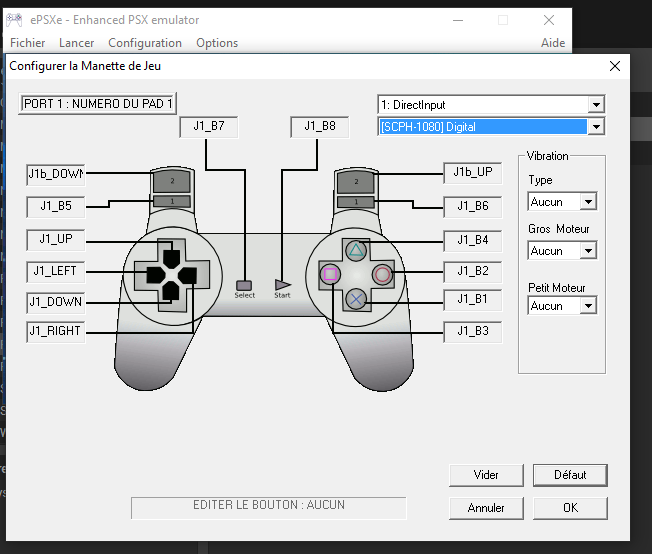Edit the J1b_UP R2 mapping field
Screen dimensions: 652x554
click(x=473, y=173)
